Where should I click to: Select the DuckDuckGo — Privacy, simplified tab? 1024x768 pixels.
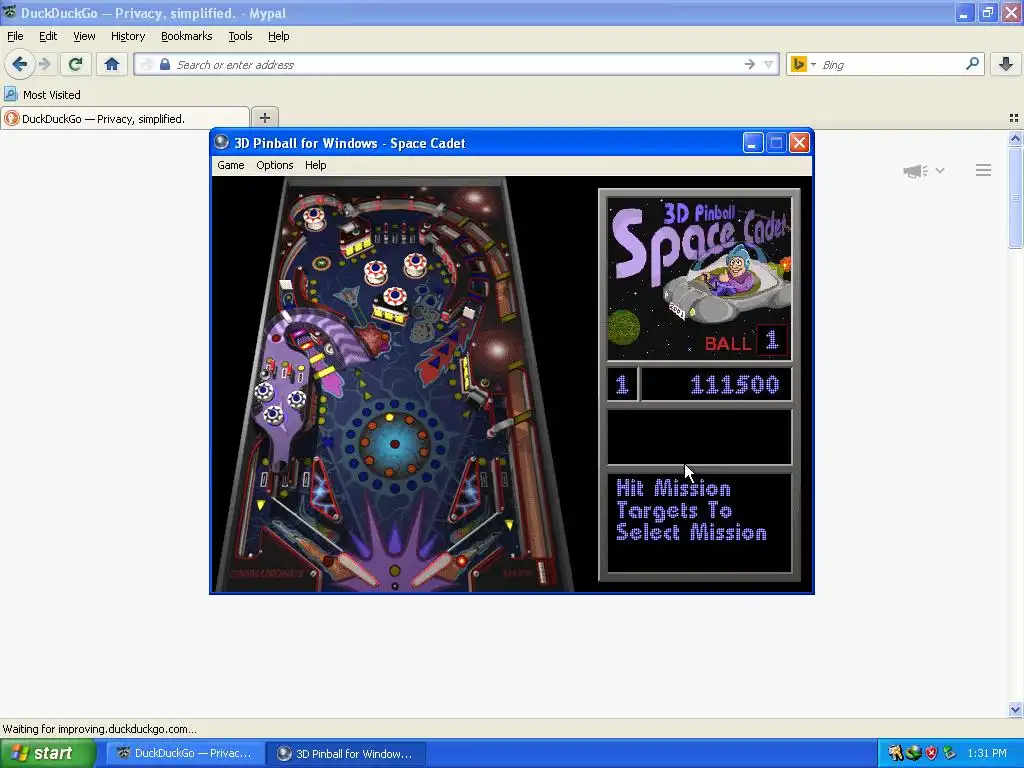(125, 118)
